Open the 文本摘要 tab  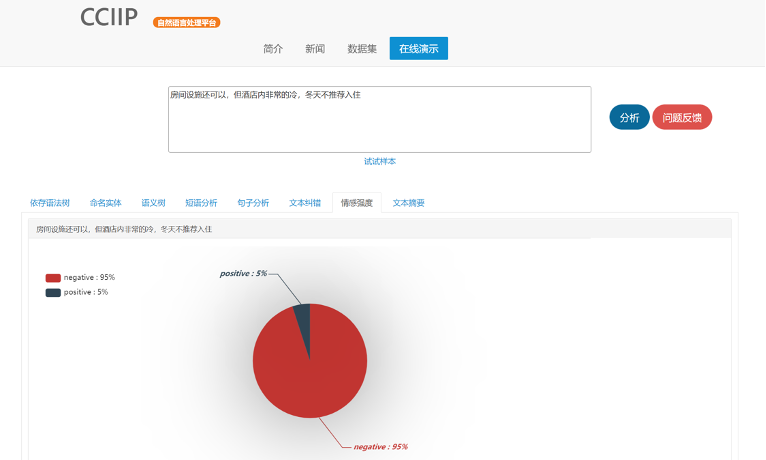(408, 202)
